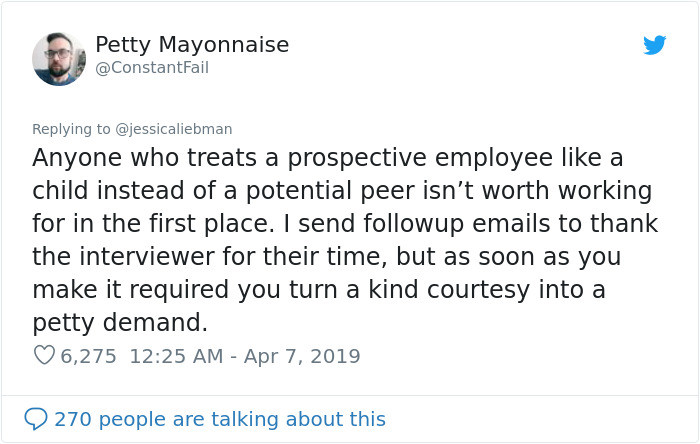The width and height of the screenshot is (700, 444).
Task: Visit the @ConstantFail handle
Action: 152,68
